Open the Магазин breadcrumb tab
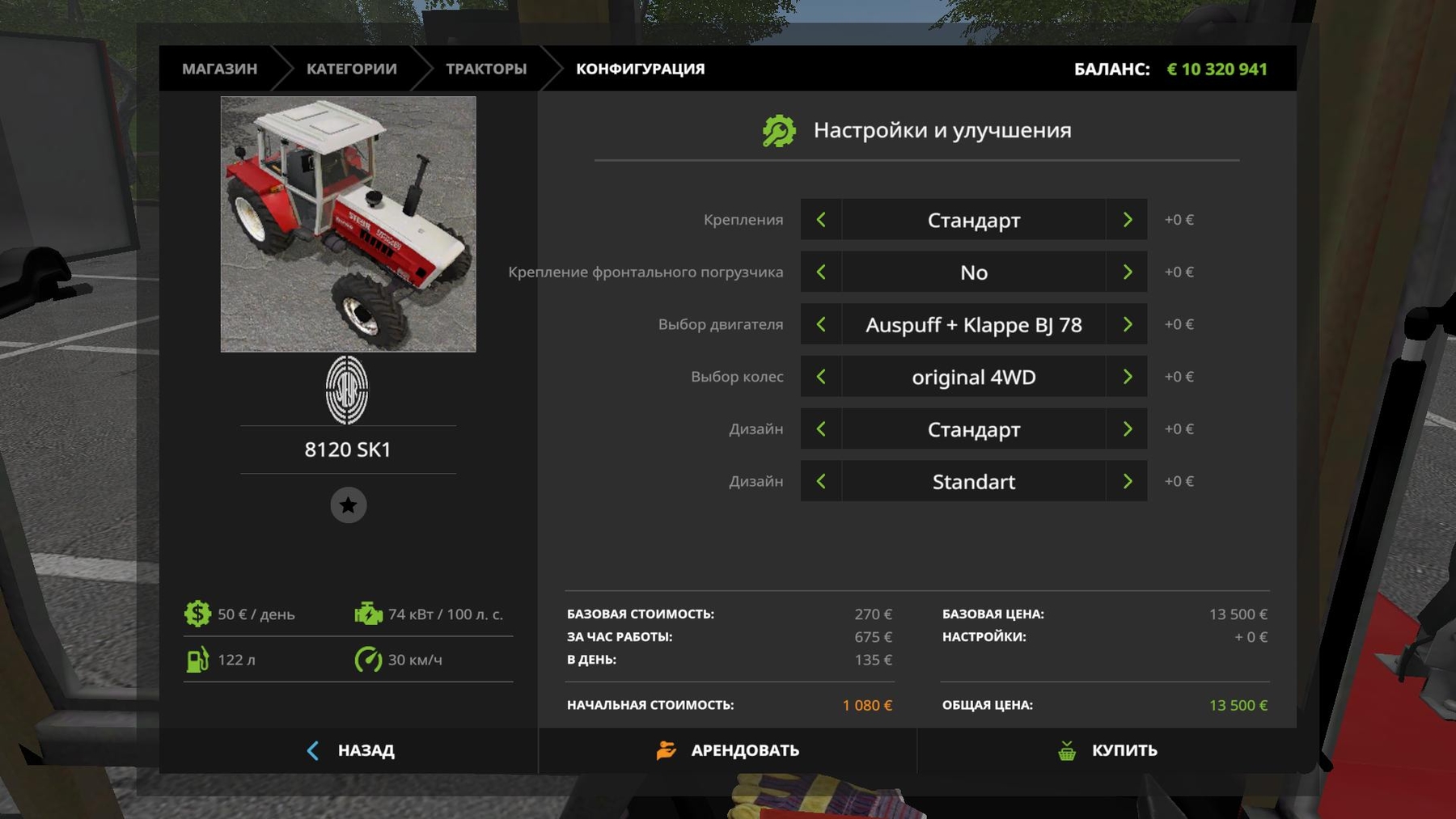 (x=219, y=69)
